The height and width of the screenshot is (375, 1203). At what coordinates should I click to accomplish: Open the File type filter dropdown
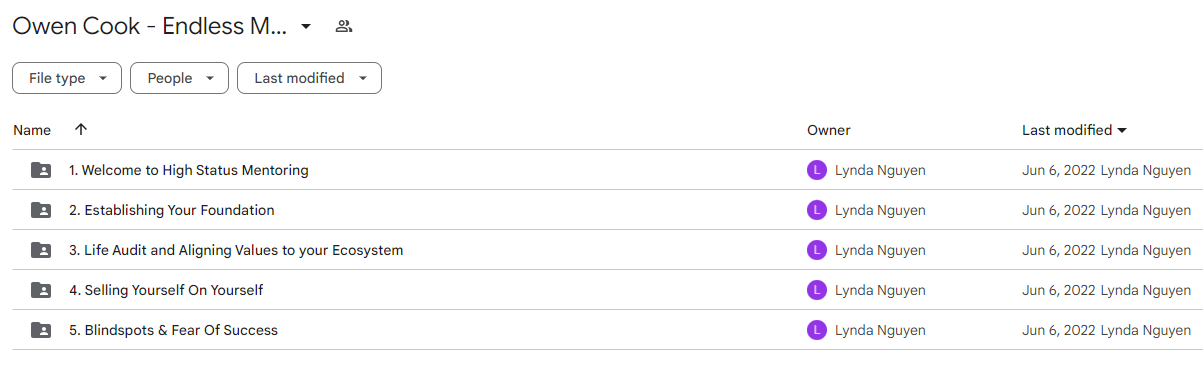point(67,78)
